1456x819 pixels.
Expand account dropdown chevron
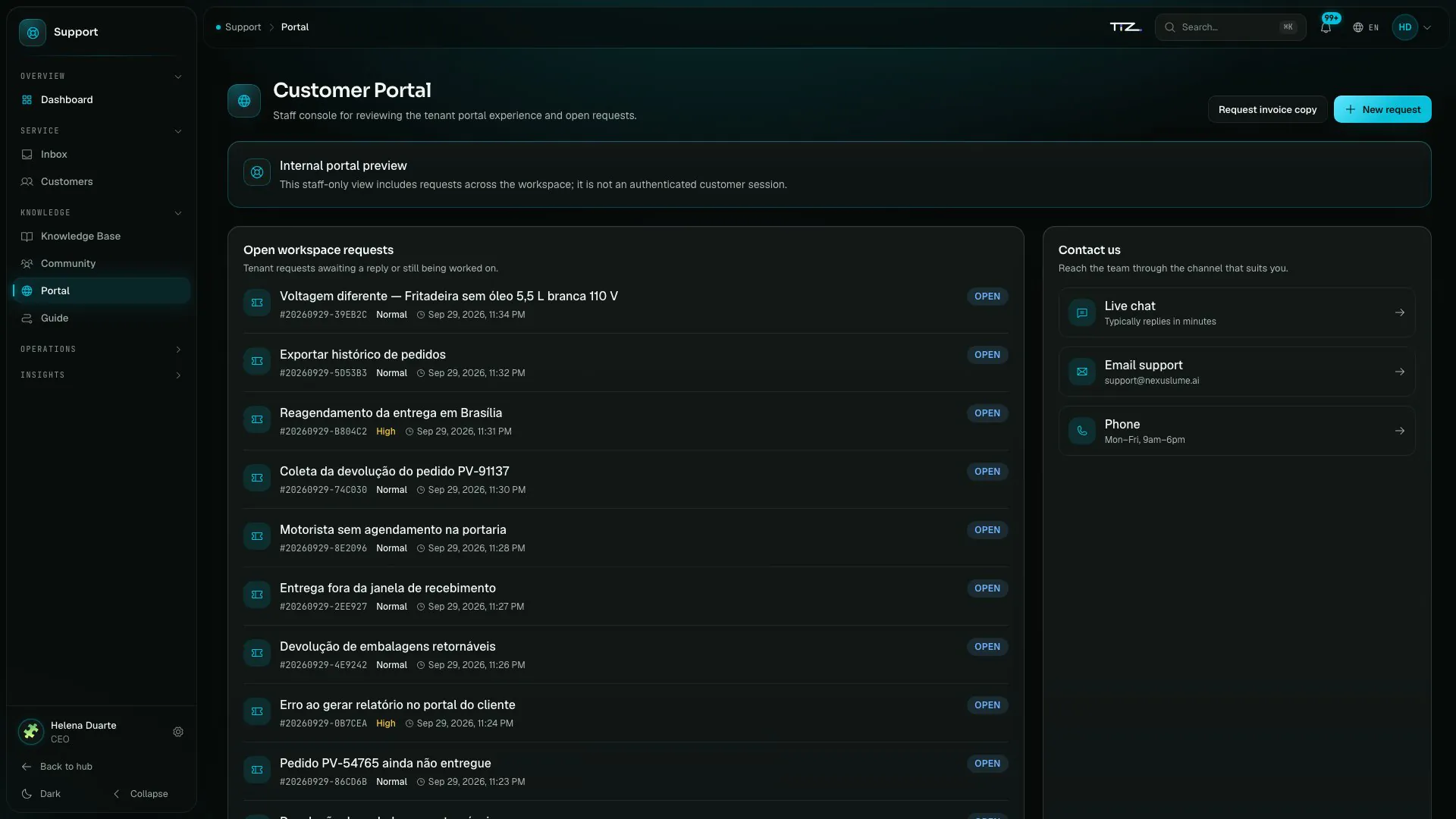point(1427,27)
